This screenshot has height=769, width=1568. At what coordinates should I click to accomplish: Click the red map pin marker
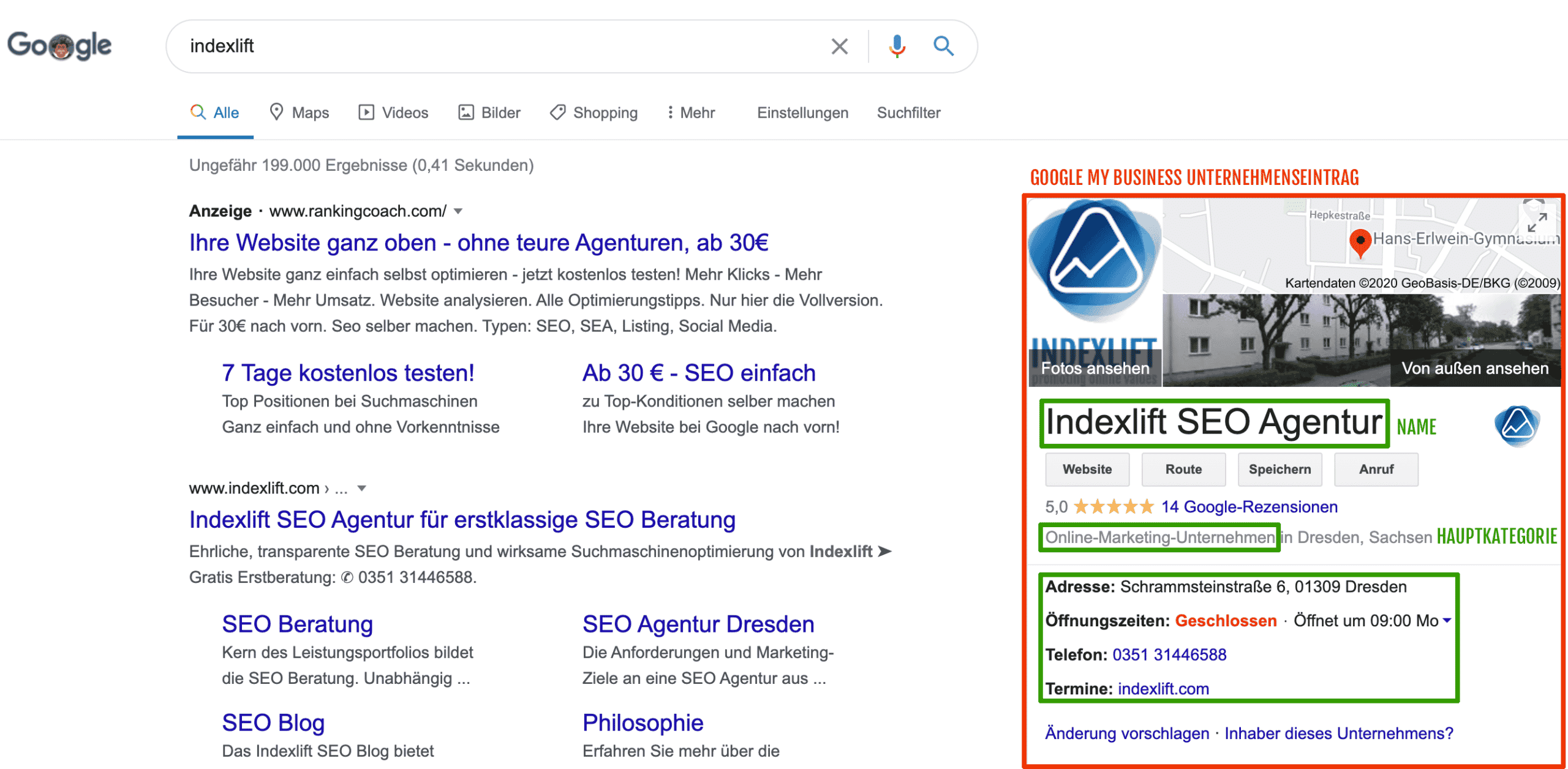point(1360,244)
